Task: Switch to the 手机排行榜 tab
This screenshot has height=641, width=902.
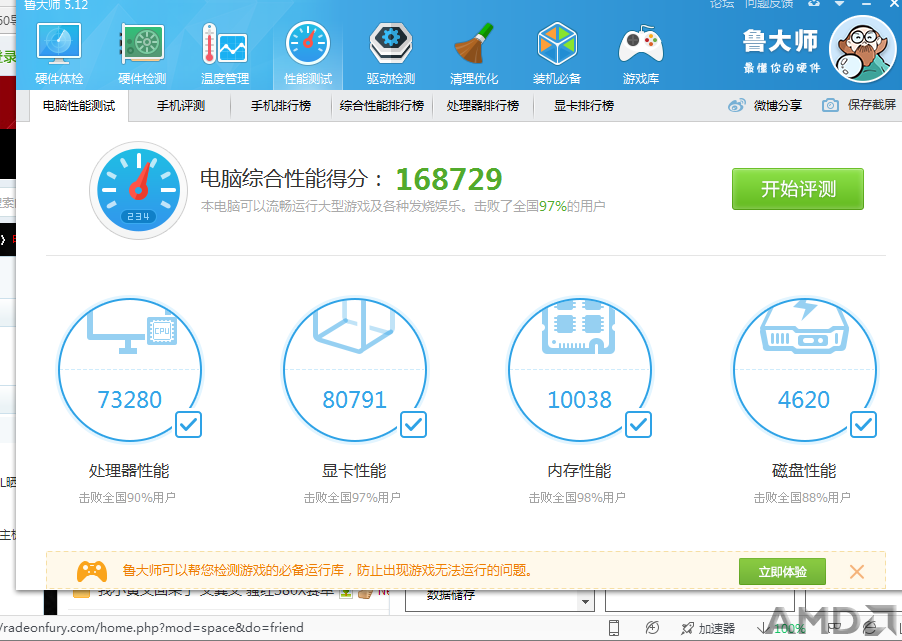Action: 281,106
